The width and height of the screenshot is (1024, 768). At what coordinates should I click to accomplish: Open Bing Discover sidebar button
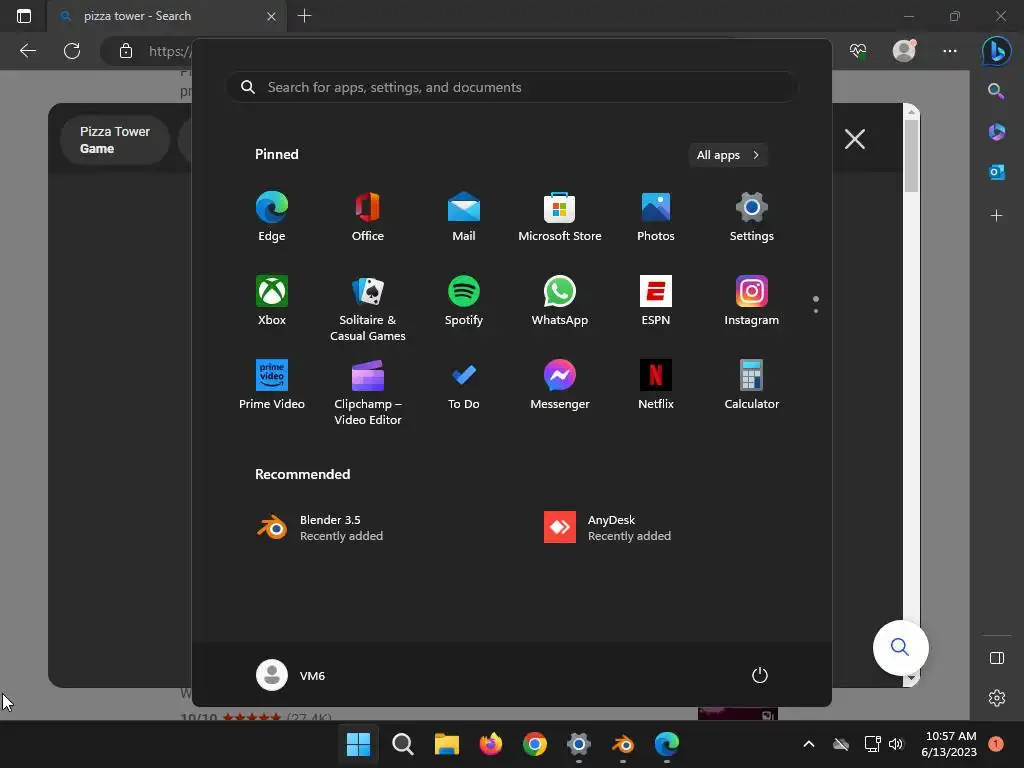pos(997,51)
